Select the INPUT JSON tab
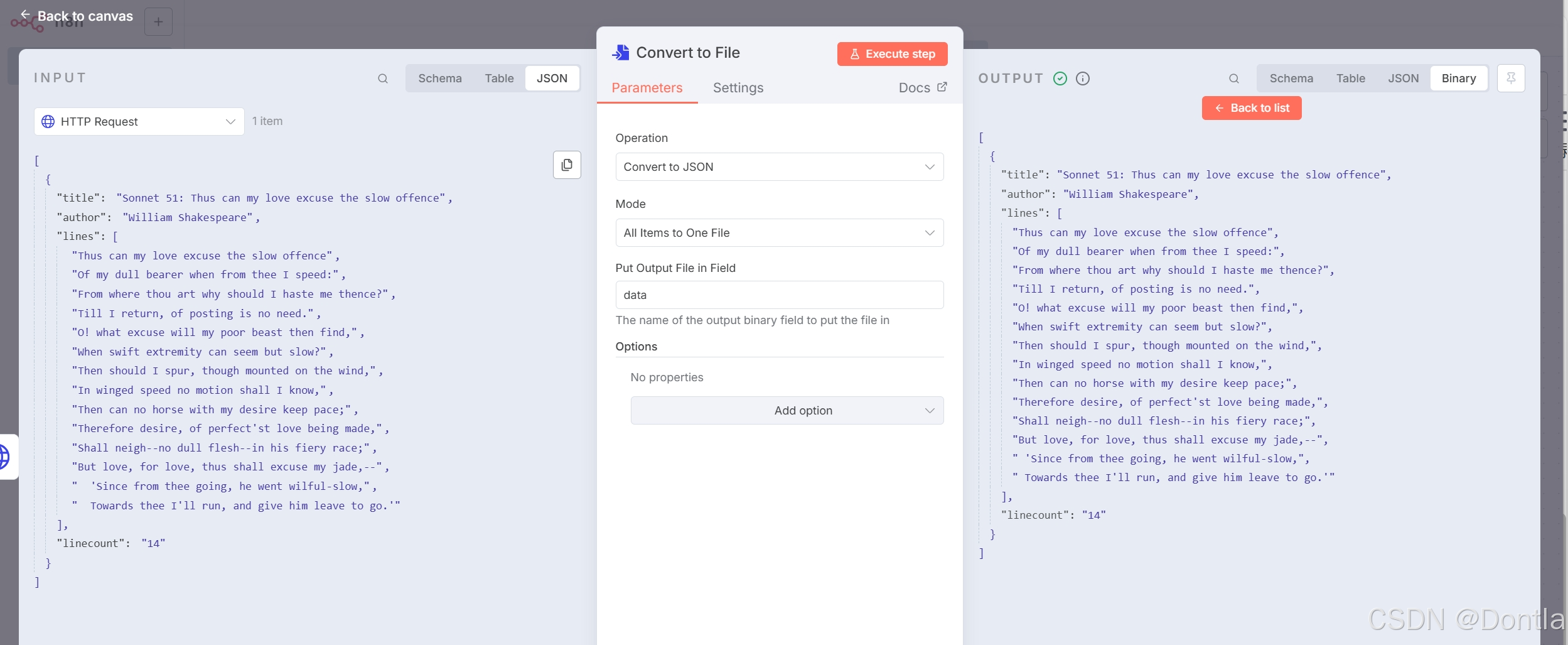Viewport: 1568px width, 645px height. pos(552,79)
